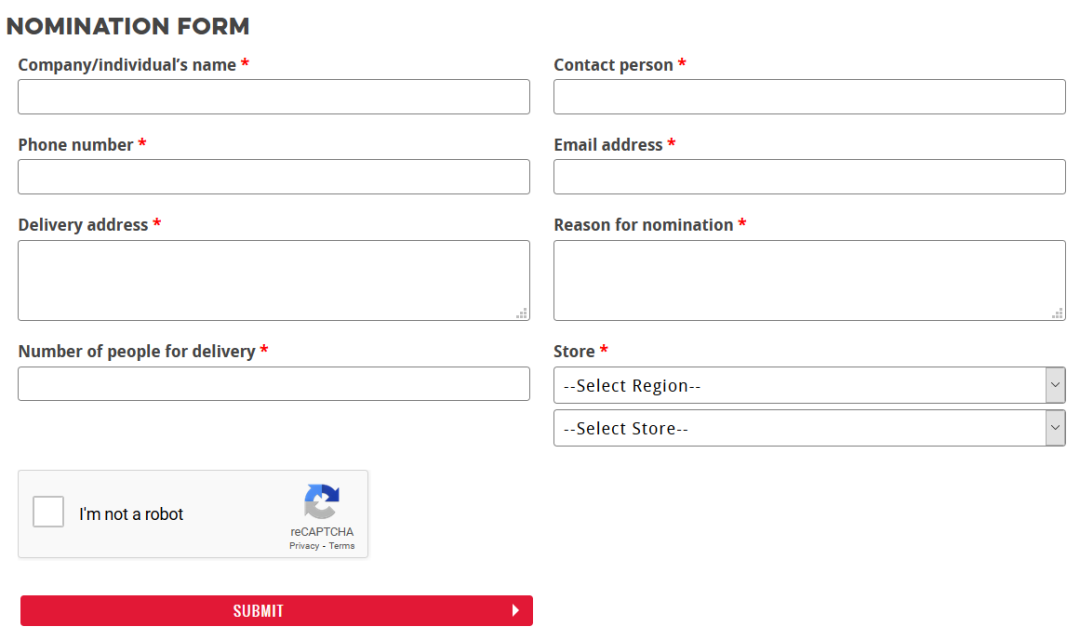Click the Reason for nomination textarea
1080x640 pixels.
(809, 280)
